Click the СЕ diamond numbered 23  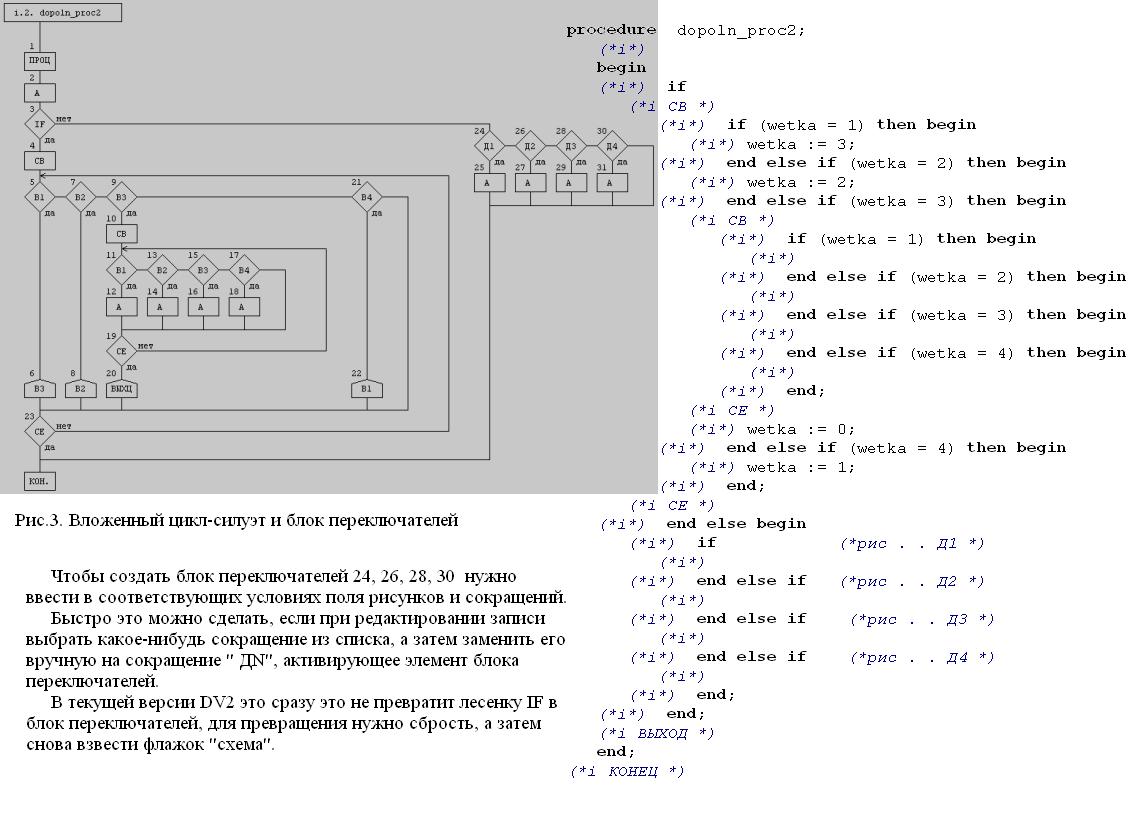pos(39,432)
